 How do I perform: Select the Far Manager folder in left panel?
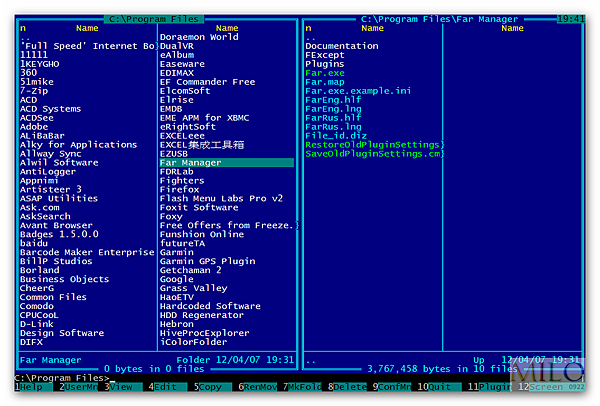point(227,163)
